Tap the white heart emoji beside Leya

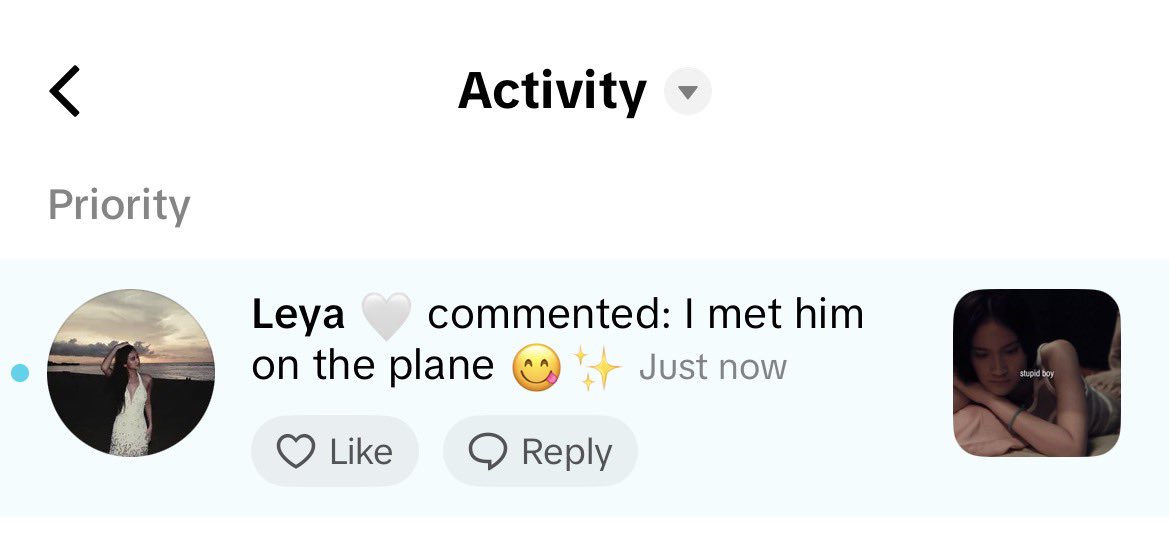pos(386,315)
